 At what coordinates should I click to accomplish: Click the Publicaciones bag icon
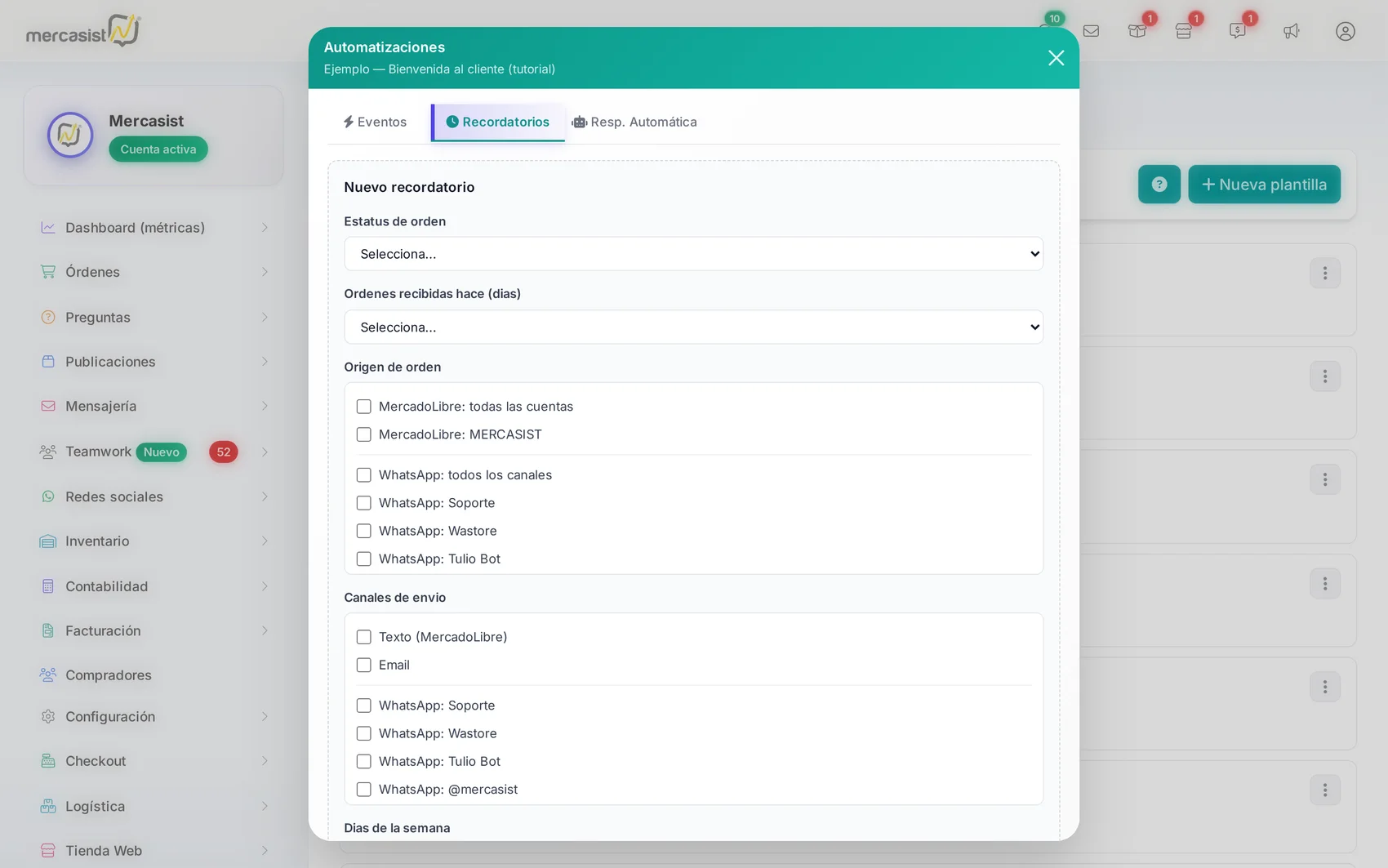(x=48, y=362)
